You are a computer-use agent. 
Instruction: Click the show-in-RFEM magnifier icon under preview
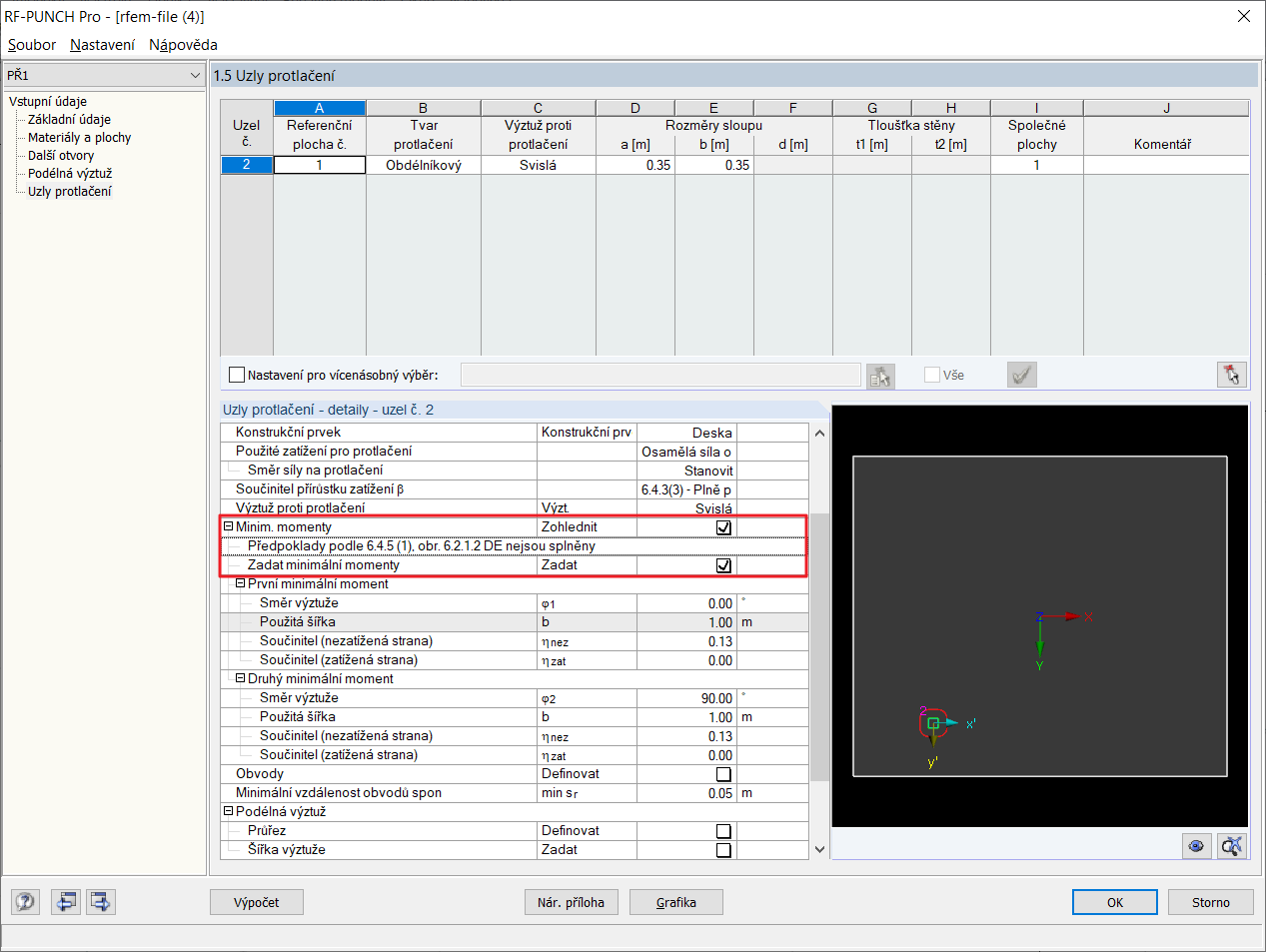coord(1232,846)
